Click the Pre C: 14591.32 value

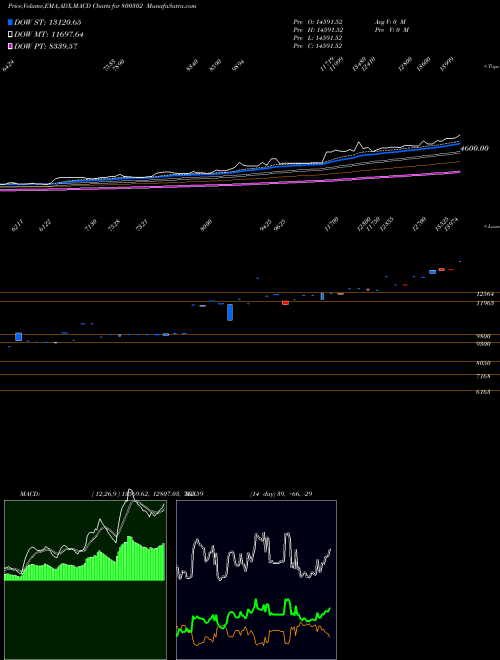point(318,46)
